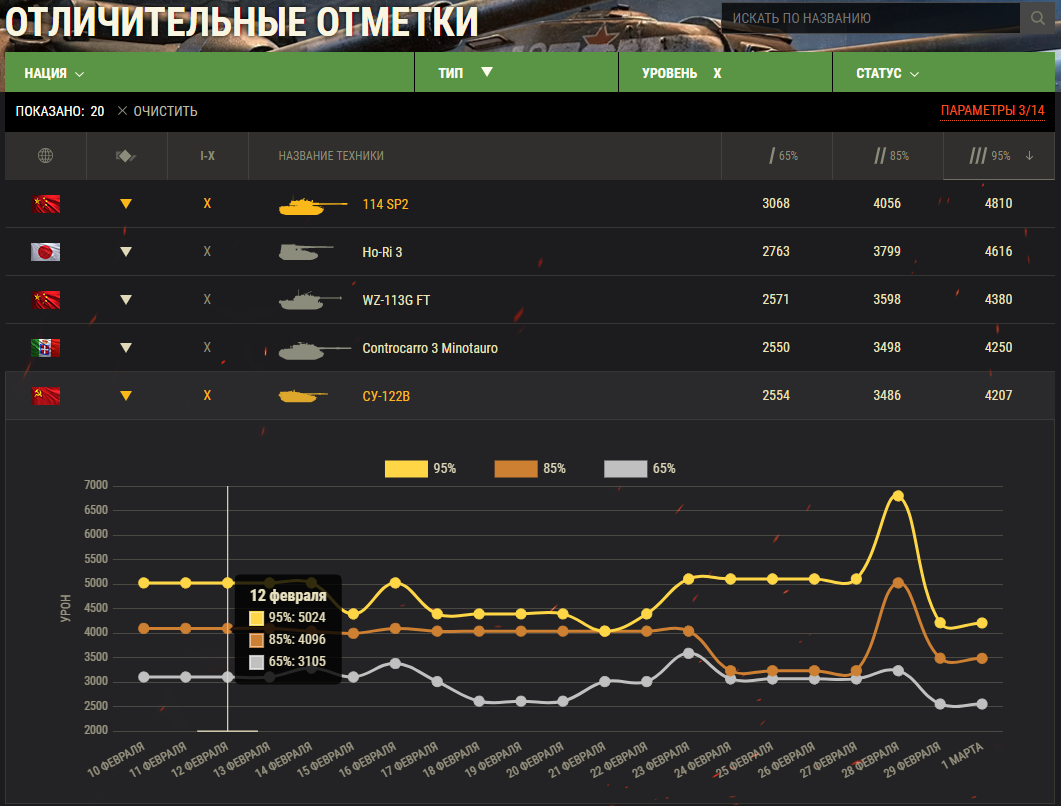Screen dimensions: 1061x806
Task: Open the 114 SP2 vehicle row
Action: coord(530,204)
